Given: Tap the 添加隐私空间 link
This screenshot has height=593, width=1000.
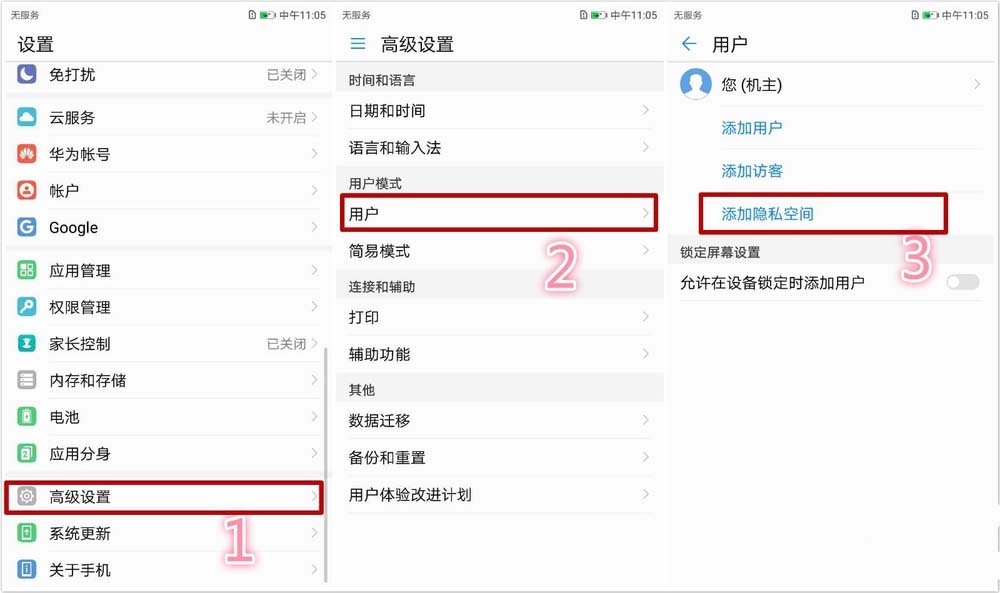Looking at the screenshot, I should click(767, 214).
